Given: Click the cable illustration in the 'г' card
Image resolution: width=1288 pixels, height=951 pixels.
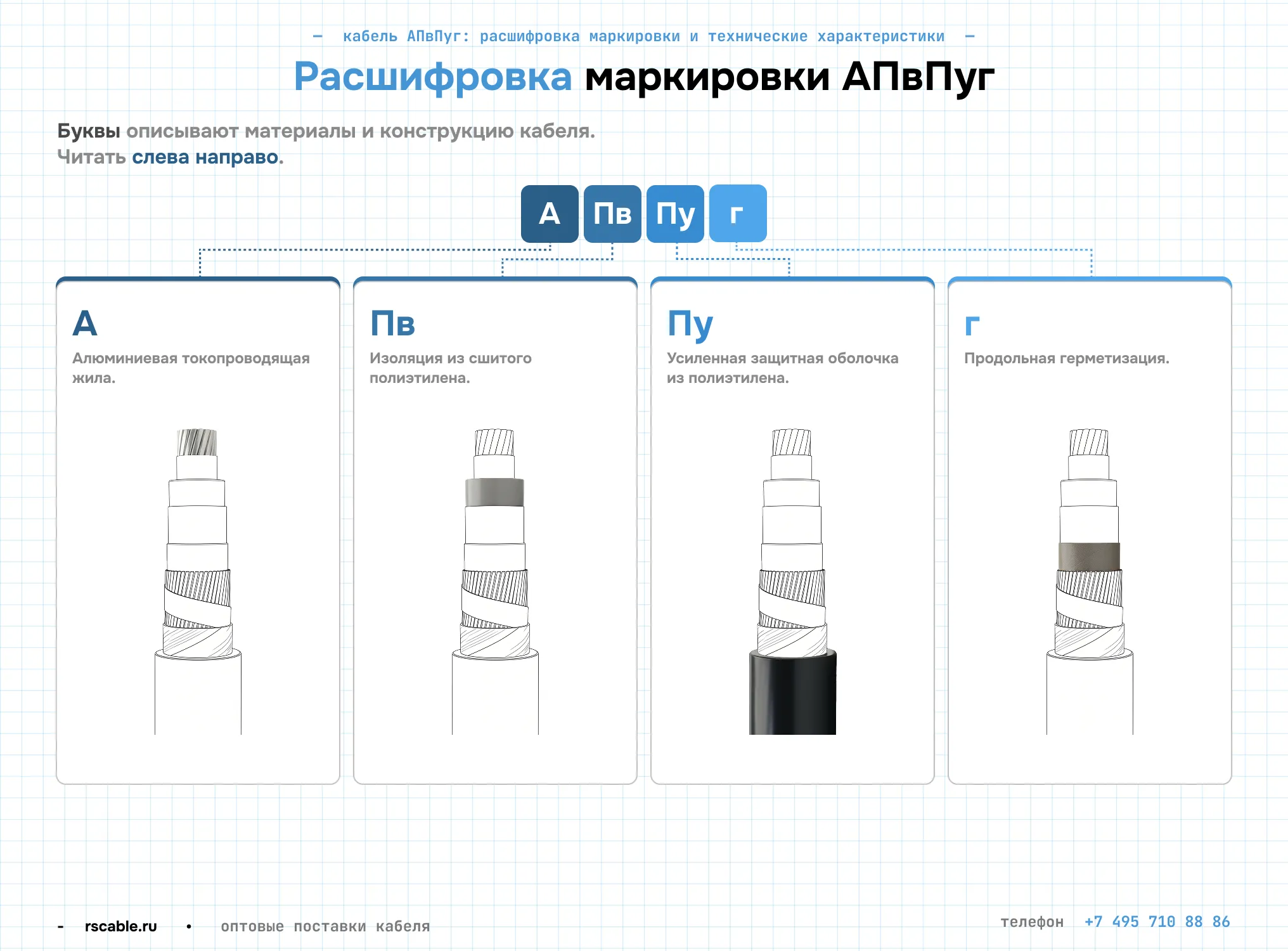Looking at the screenshot, I should coord(1090,581).
